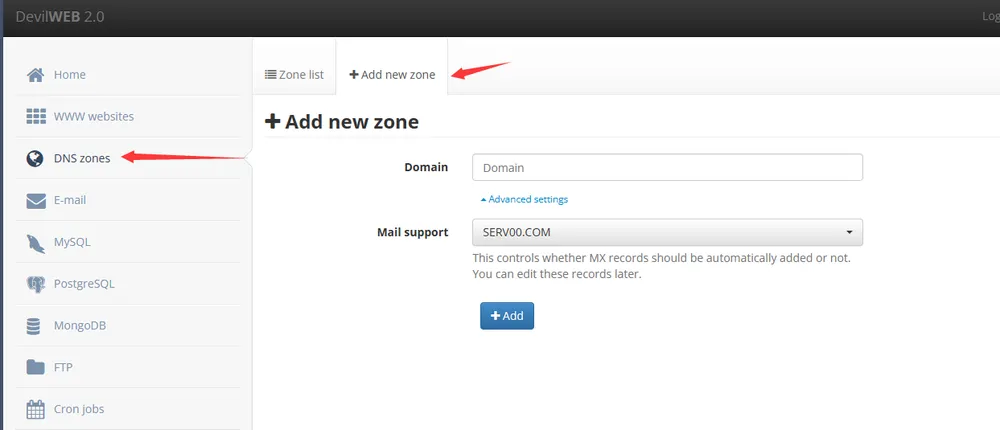Screen dimensions: 1000x430
Task: Navigate to E-mail section
Action: 70,200
